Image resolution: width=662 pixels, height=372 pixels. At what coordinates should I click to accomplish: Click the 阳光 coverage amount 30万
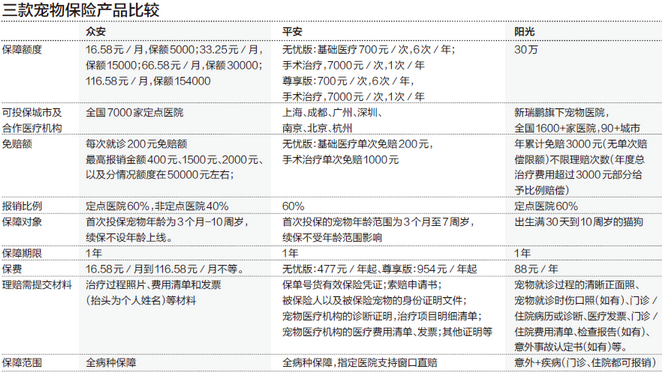click(x=526, y=50)
